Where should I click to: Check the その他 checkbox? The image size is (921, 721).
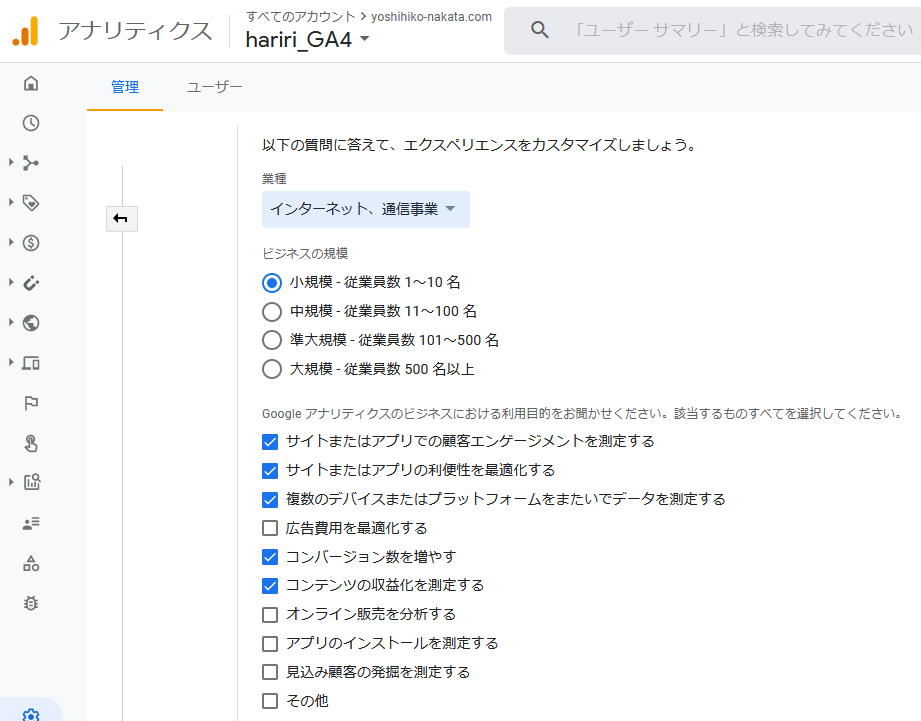(270, 700)
